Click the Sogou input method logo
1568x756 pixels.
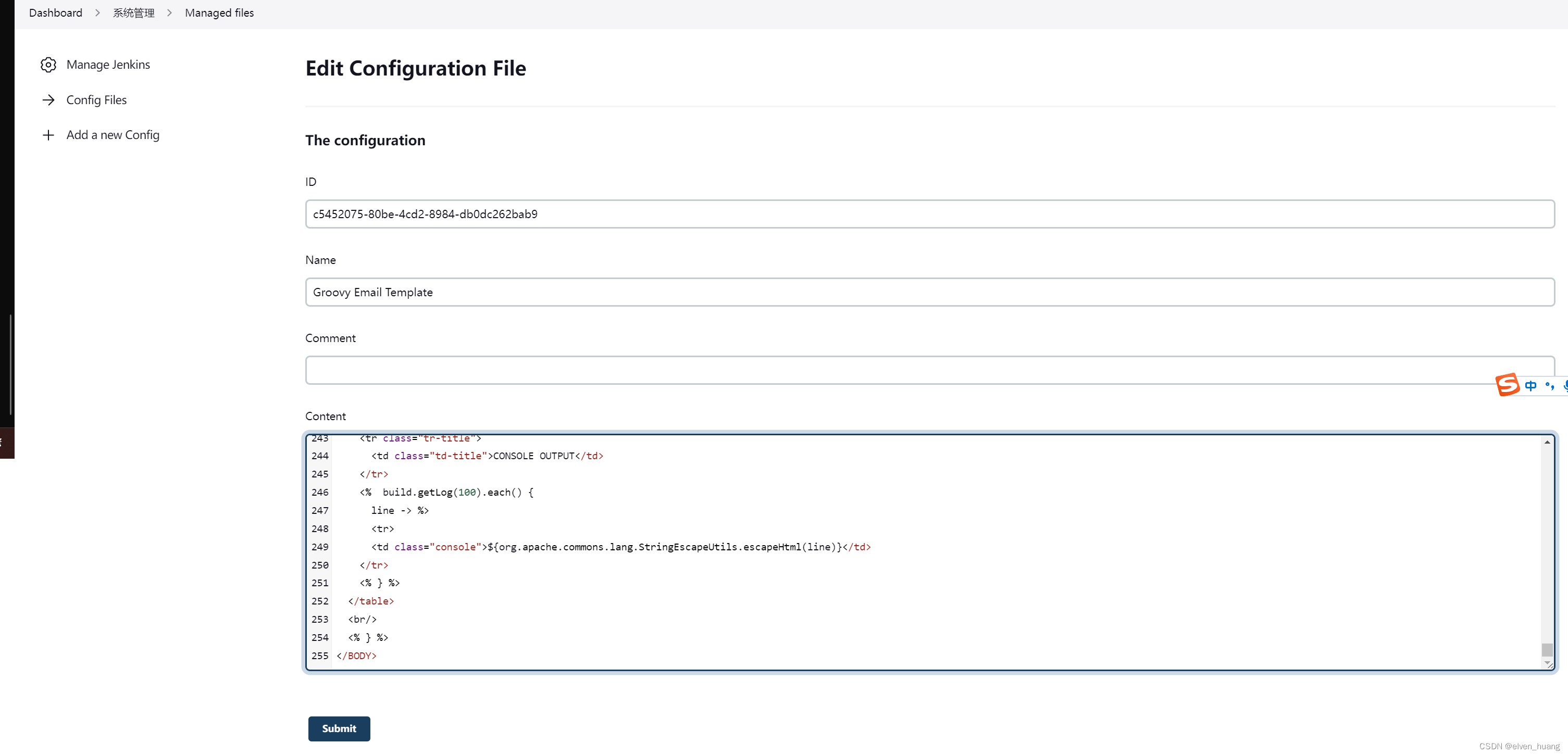pos(1507,385)
